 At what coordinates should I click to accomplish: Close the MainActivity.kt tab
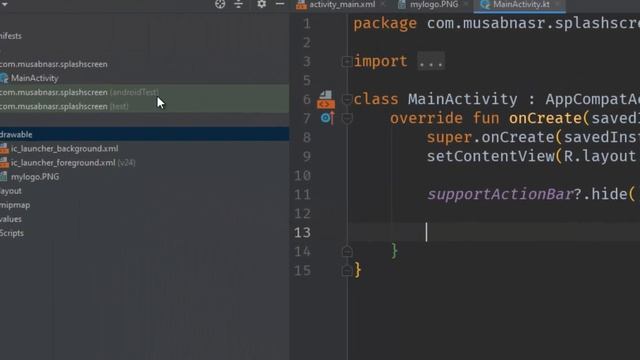click(558, 4)
